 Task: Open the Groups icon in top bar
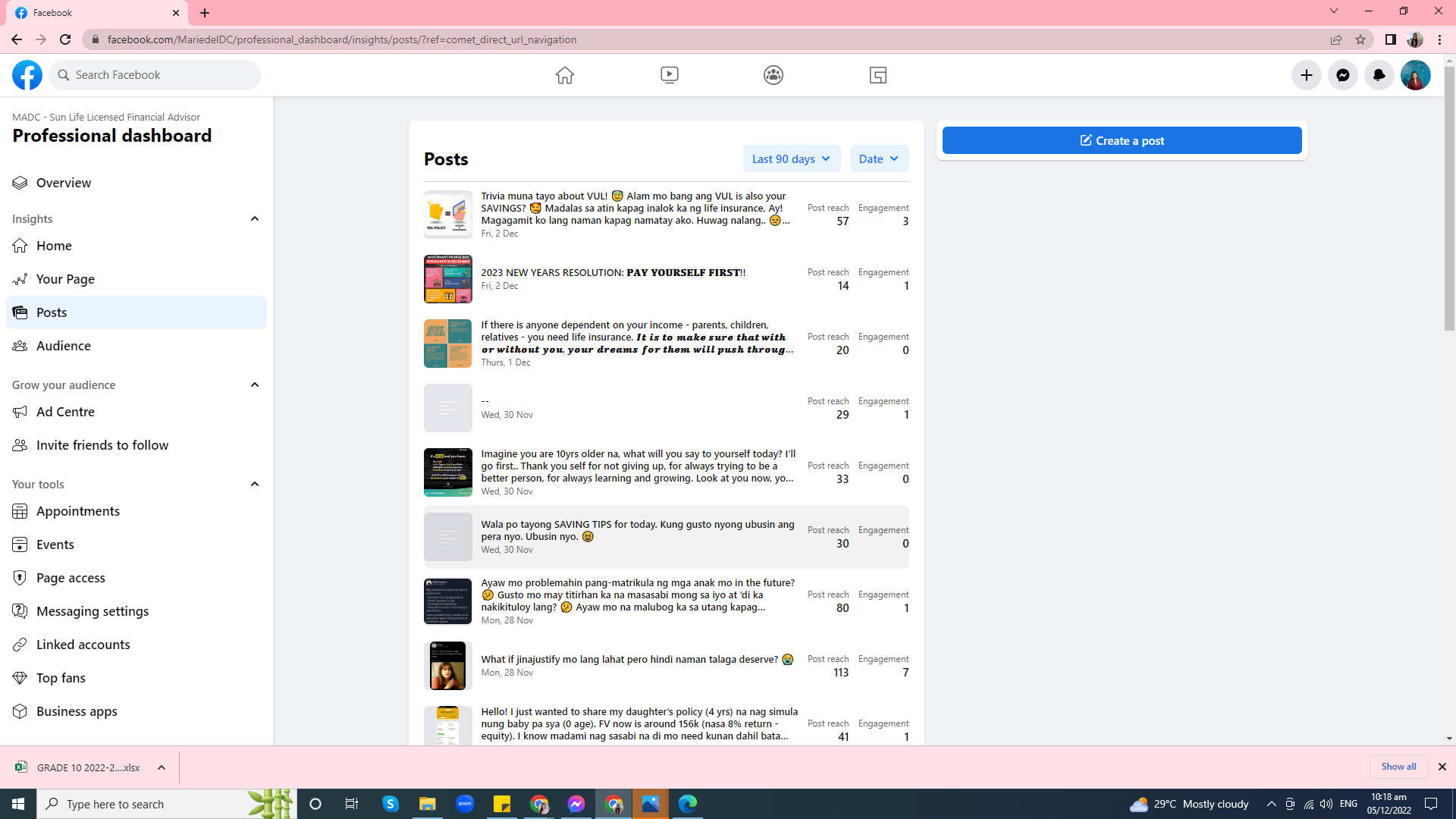773,75
